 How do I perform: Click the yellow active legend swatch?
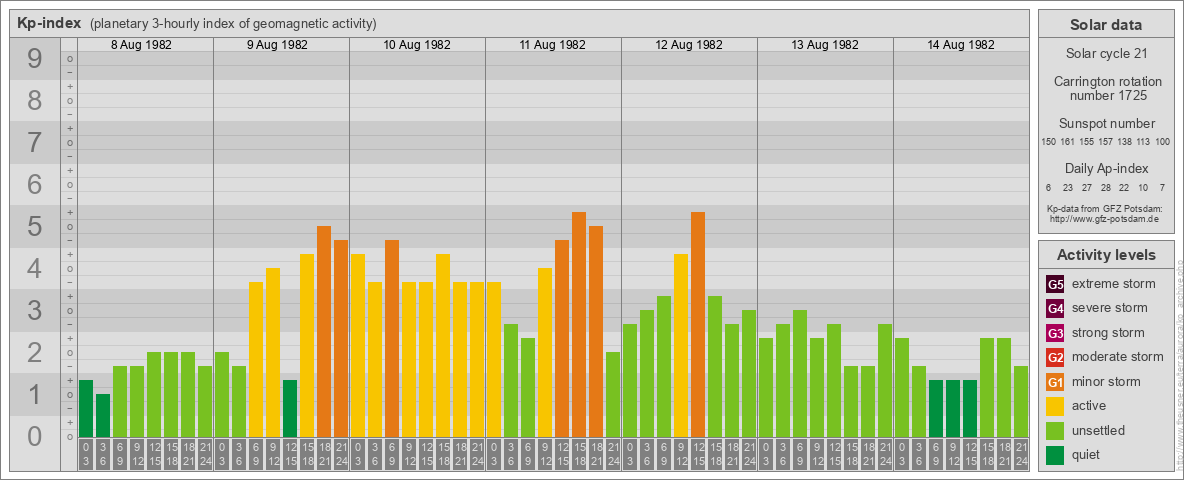(1055, 406)
